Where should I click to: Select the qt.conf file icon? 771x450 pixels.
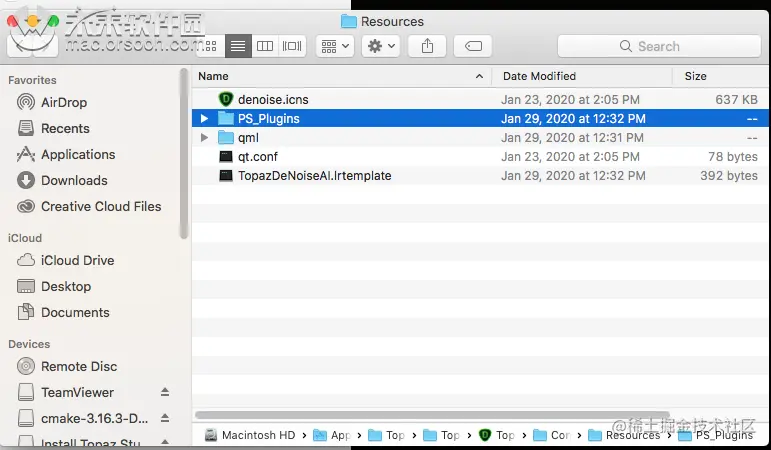coord(226,156)
